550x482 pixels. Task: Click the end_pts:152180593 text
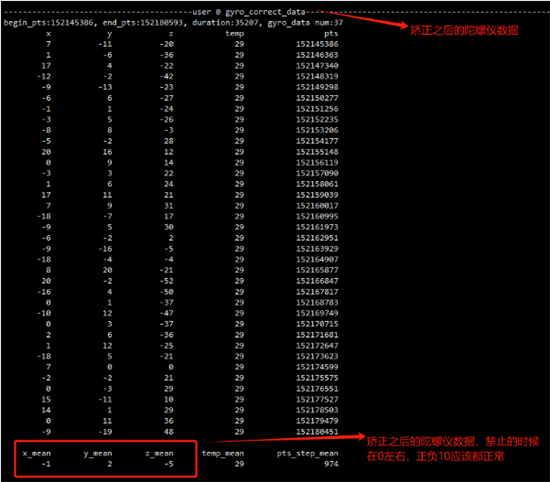pyautogui.click(x=143, y=23)
